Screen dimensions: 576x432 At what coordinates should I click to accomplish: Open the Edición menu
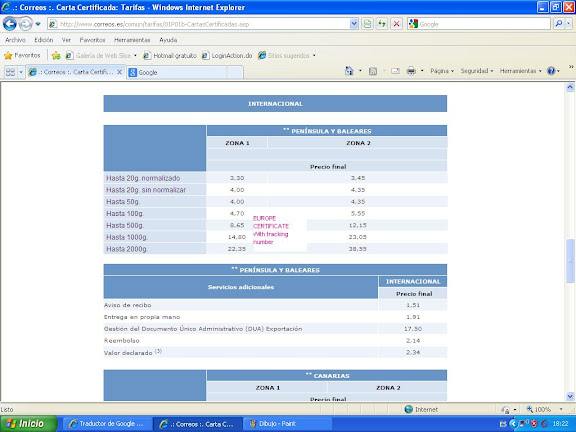pyautogui.click(x=44, y=40)
